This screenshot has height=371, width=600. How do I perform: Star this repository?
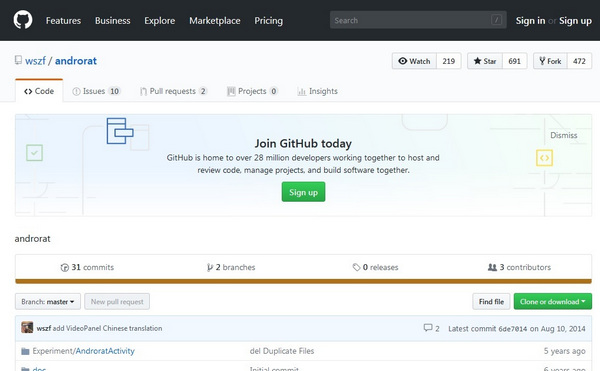pyautogui.click(x=485, y=61)
